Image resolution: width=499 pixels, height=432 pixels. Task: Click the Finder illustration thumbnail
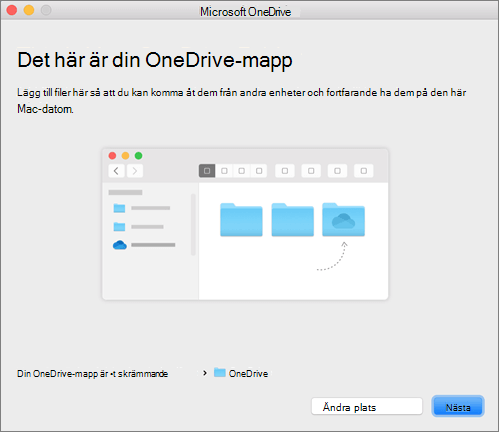click(245, 224)
